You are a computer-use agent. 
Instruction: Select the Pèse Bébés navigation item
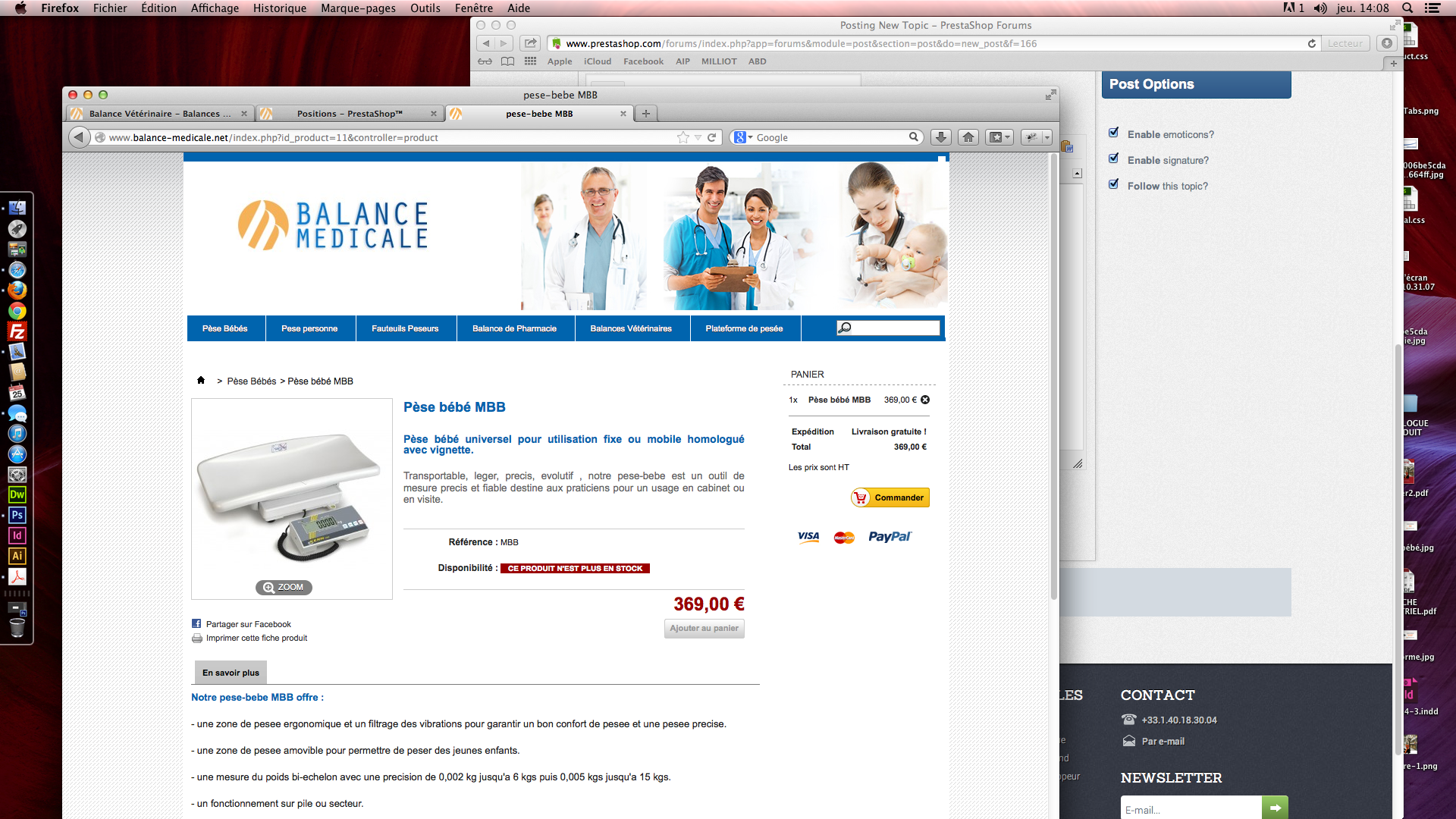(x=225, y=328)
